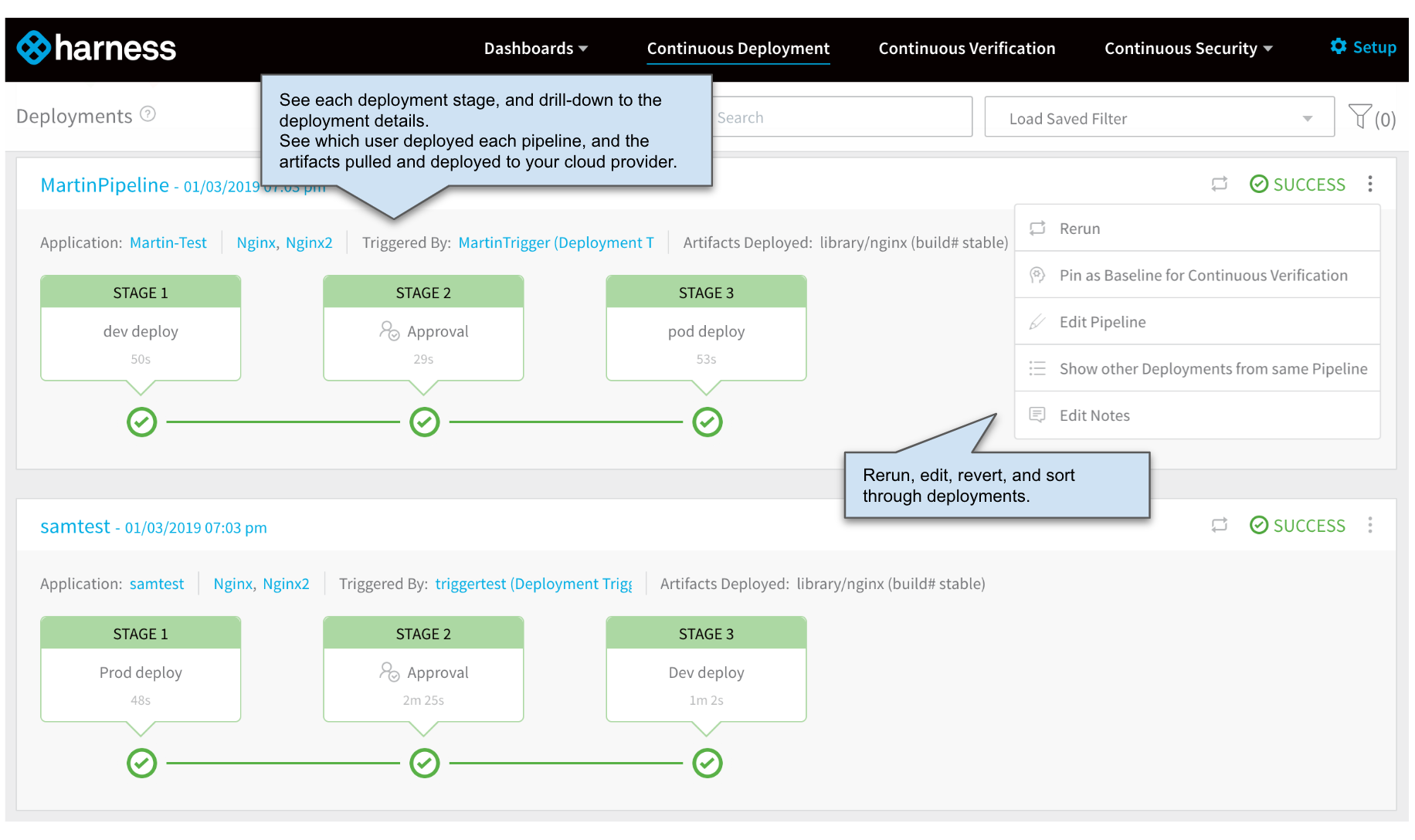1415x840 pixels.
Task: Click the Deployments page heading
Action: click(74, 116)
